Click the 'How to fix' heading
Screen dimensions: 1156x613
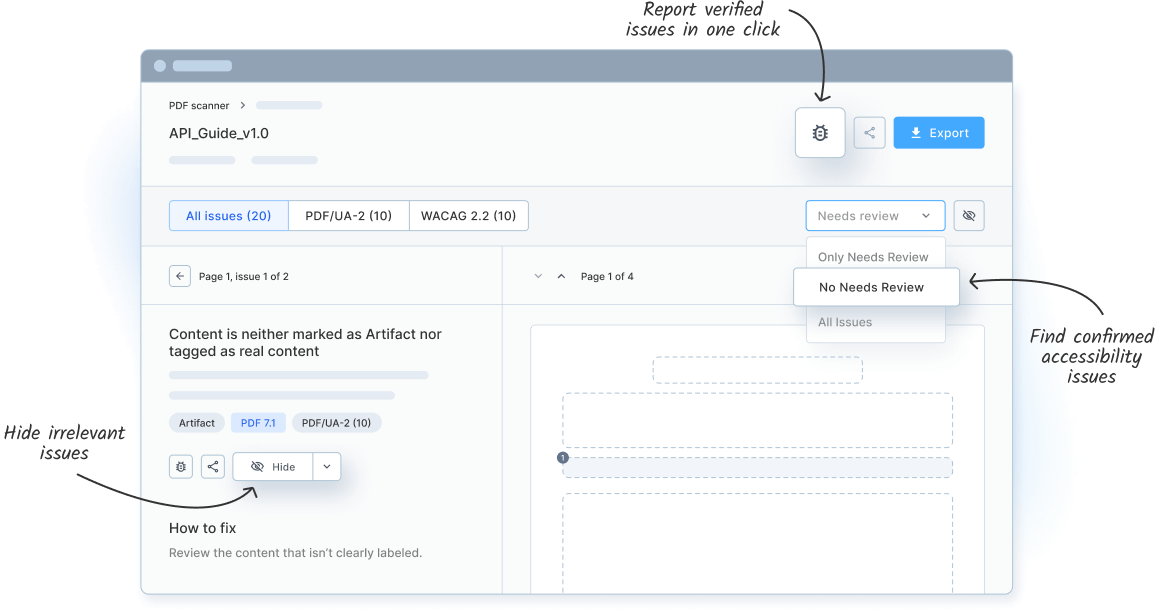[x=203, y=528]
